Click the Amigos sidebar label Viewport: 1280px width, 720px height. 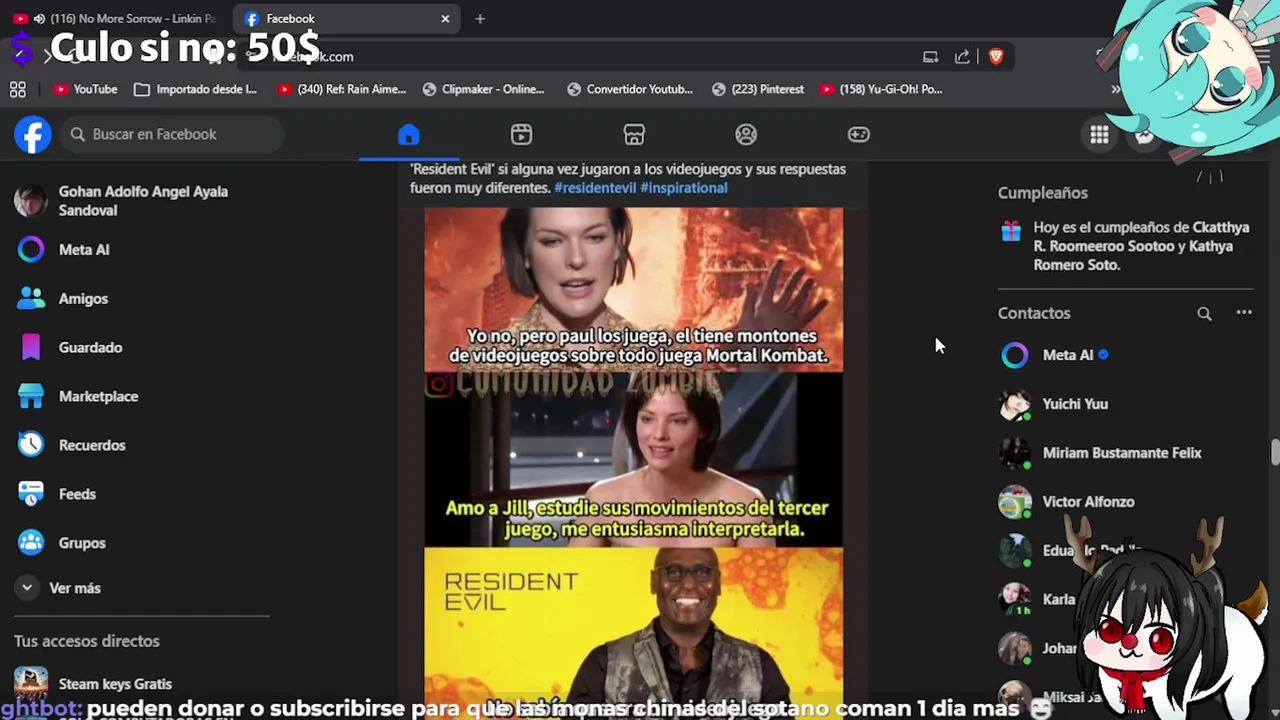click(83, 299)
